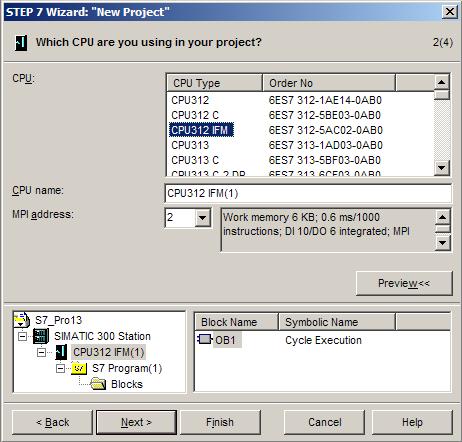Click the Block Name column header
The height and width of the screenshot is (442, 462).
(x=236, y=322)
